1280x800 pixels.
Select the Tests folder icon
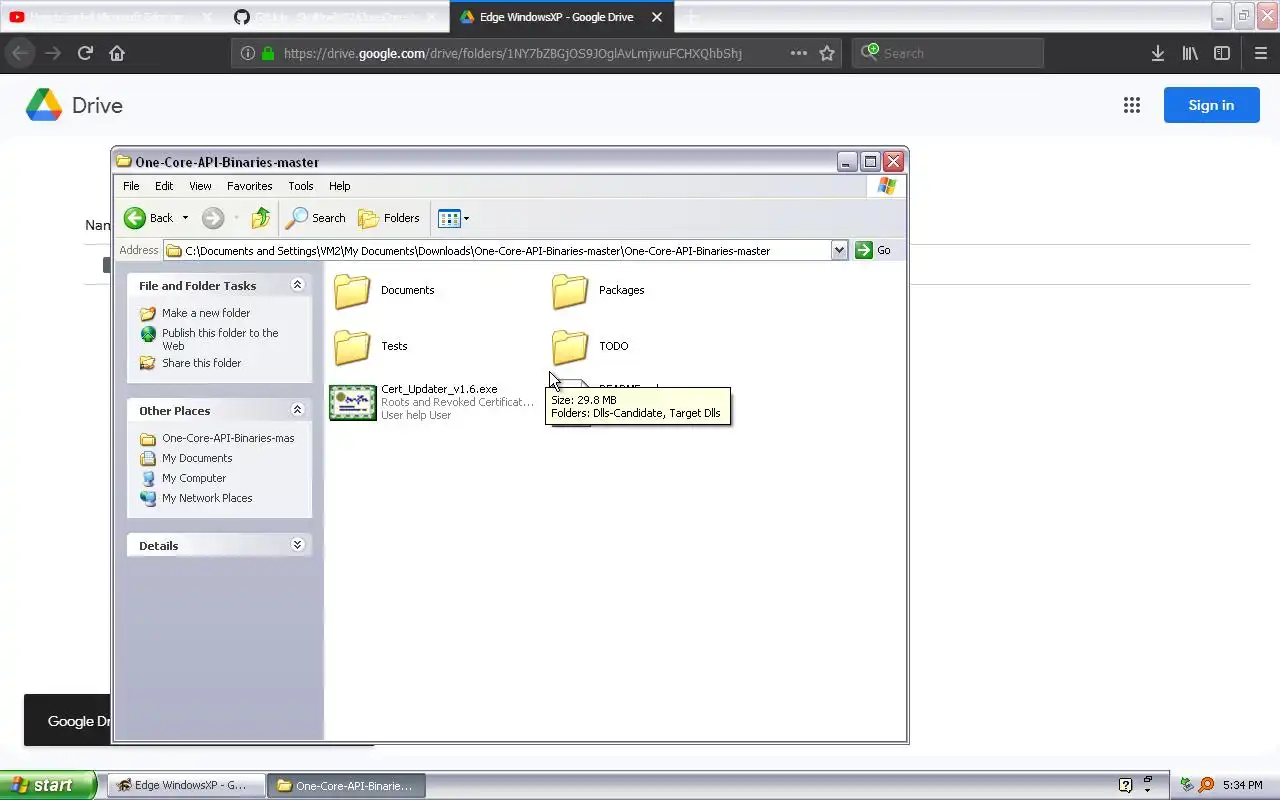tap(352, 347)
